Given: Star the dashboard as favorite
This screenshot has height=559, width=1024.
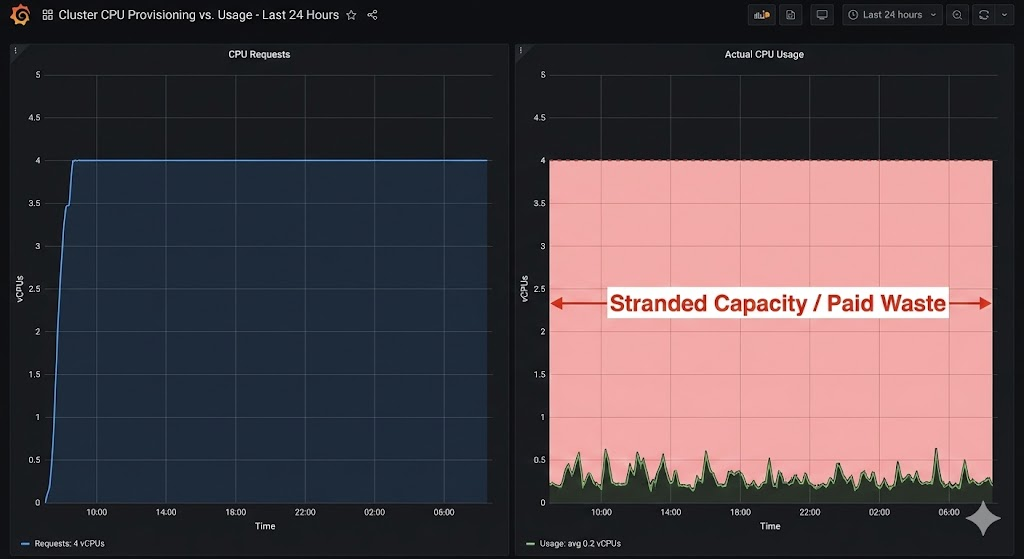Looking at the screenshot, I should (351, 15).
